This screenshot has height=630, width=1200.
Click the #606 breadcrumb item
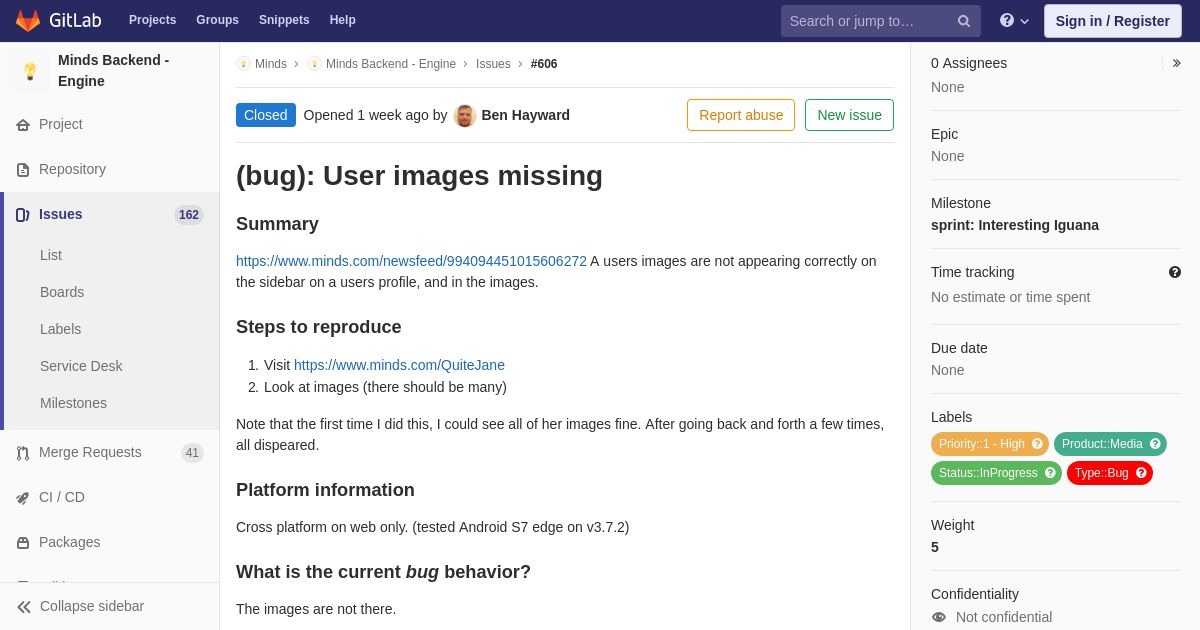click(x=544, y=64)
